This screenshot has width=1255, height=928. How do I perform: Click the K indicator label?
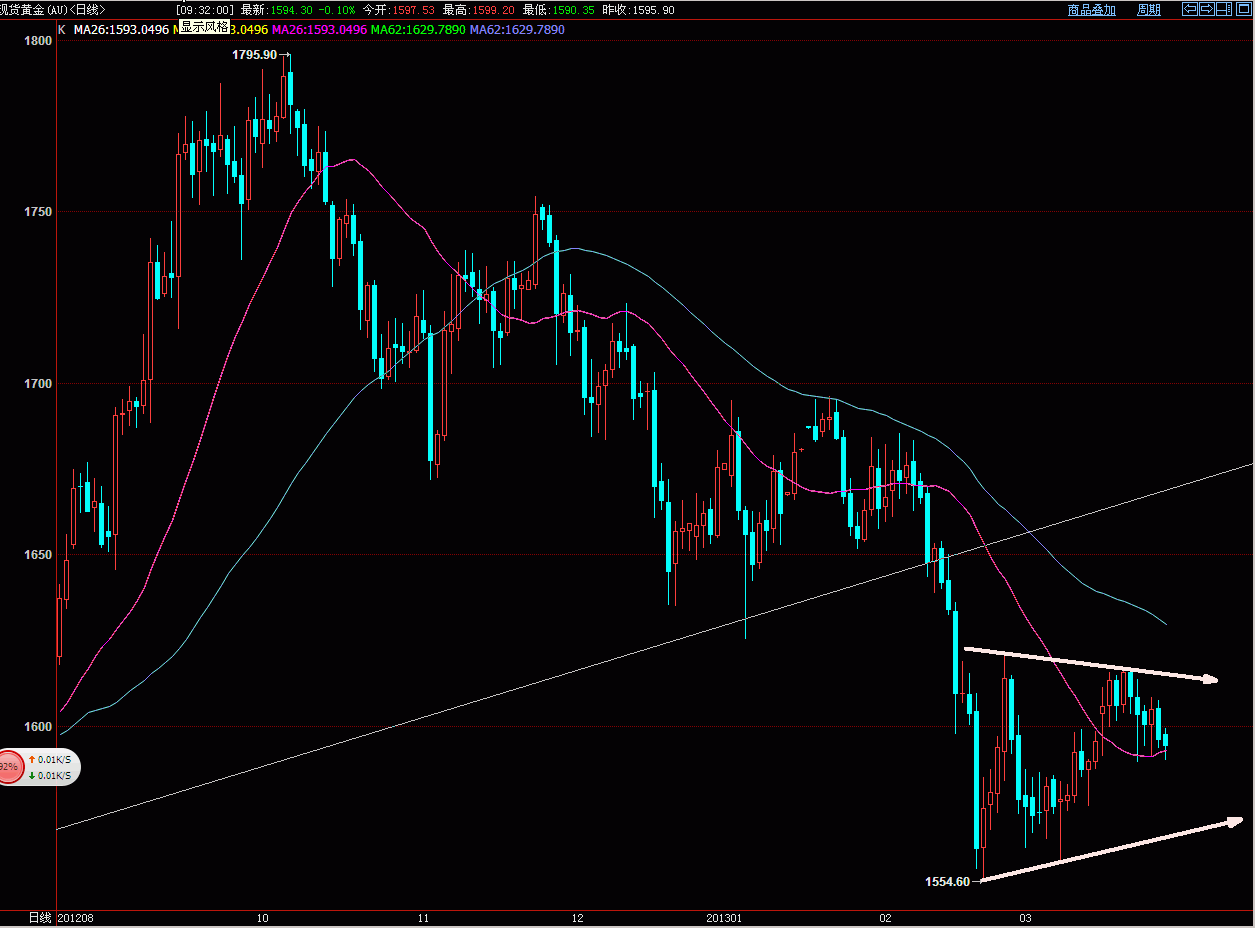tap(62, 30)
